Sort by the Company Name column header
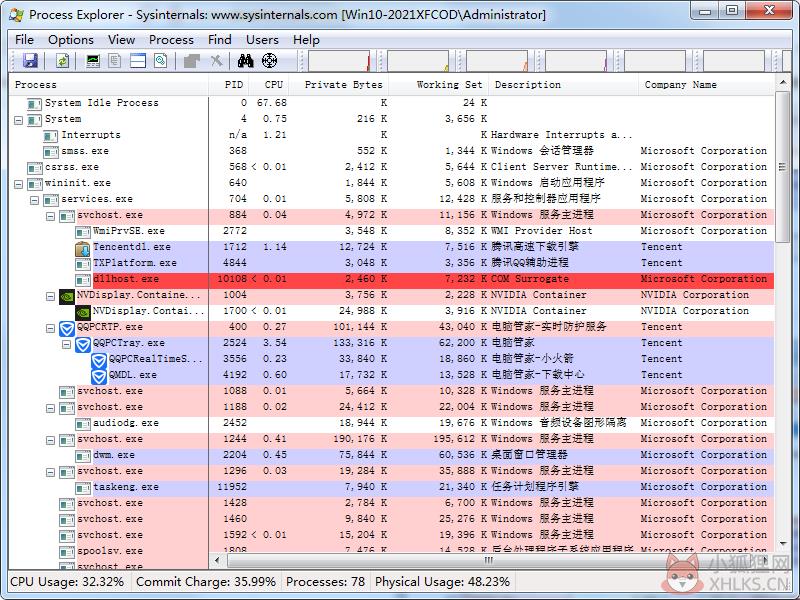The height and width of the screenshot is (600, 800). [706, 85]
